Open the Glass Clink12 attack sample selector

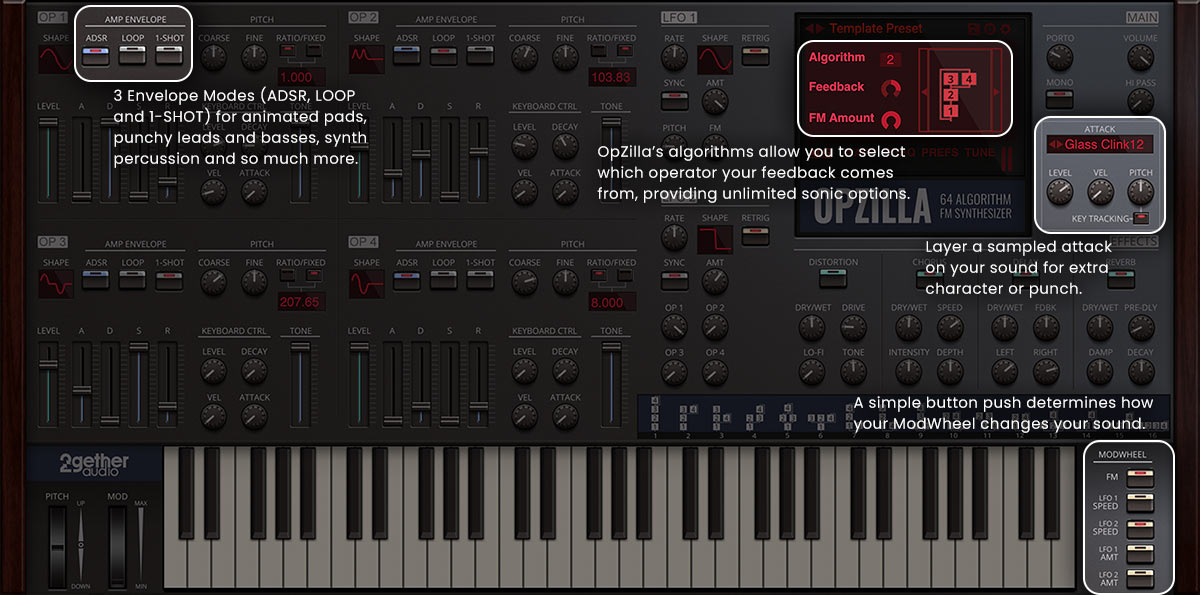[x=1101, y=146]
